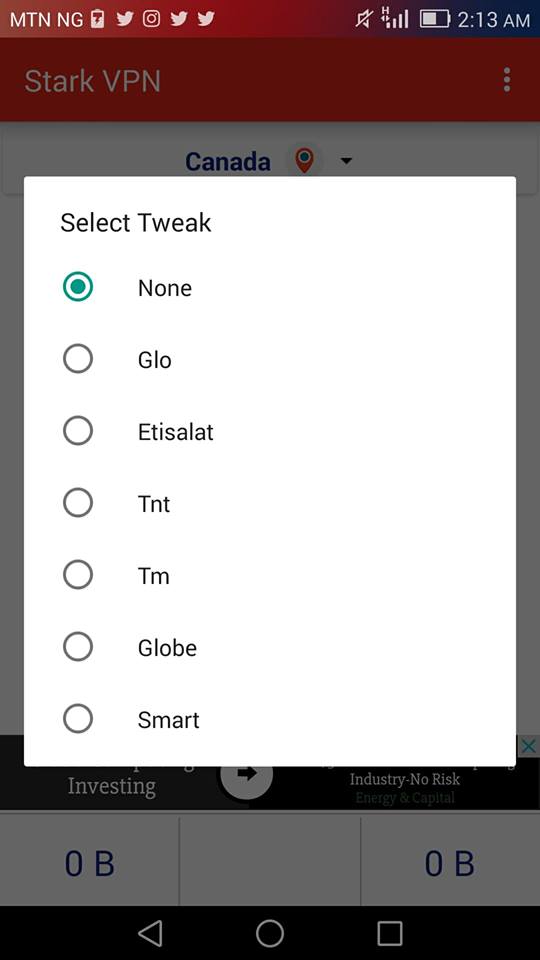The height and width of the screenshot is (960, 540).
Task: Tap the ad's round arrow button
Action: (x=246, y=774)
